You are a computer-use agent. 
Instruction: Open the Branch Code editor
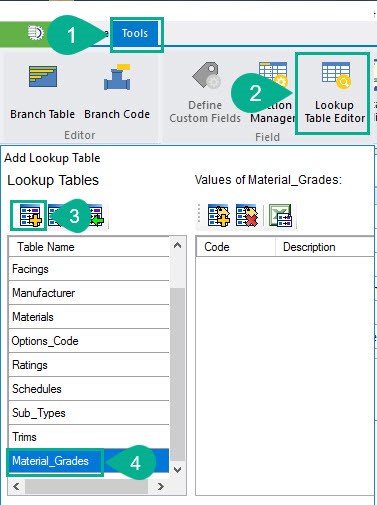tap(117, 92)
